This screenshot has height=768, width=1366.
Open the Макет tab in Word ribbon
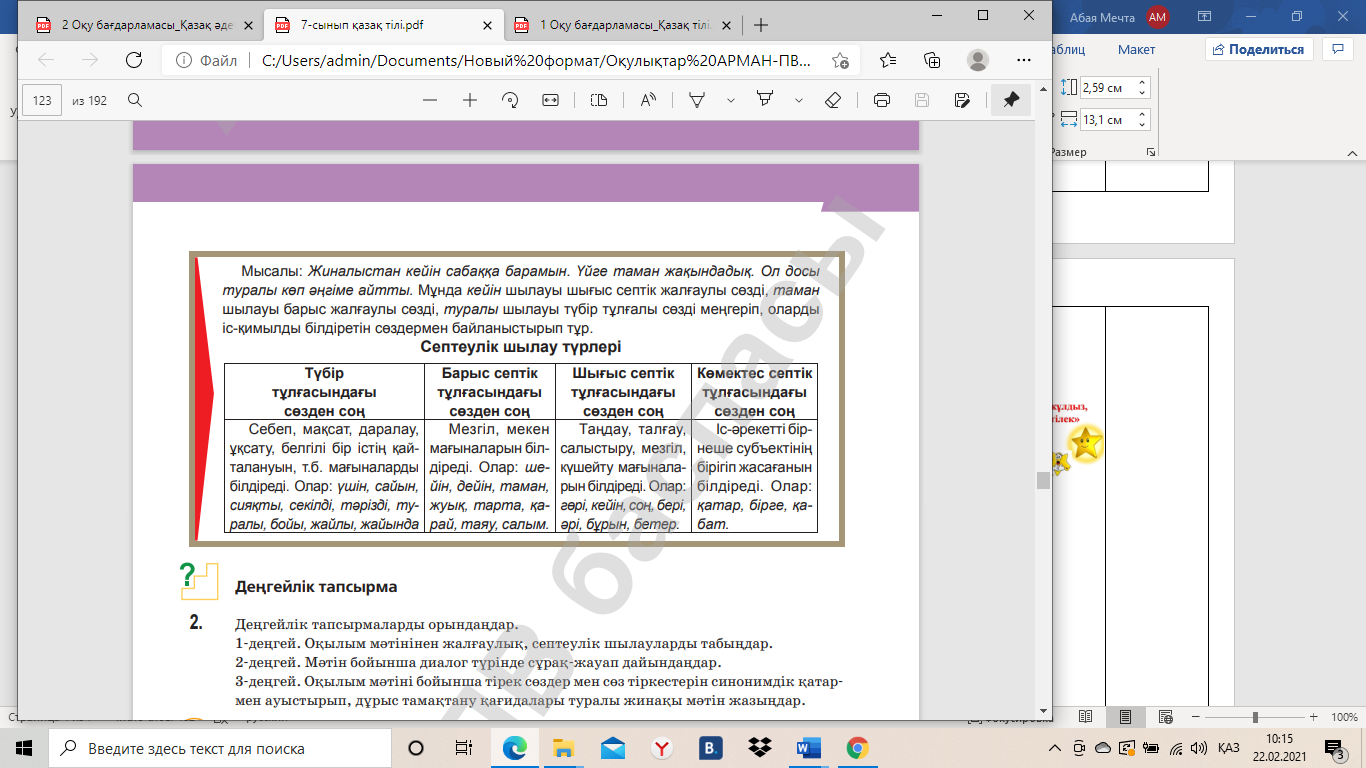point(1136,49)
